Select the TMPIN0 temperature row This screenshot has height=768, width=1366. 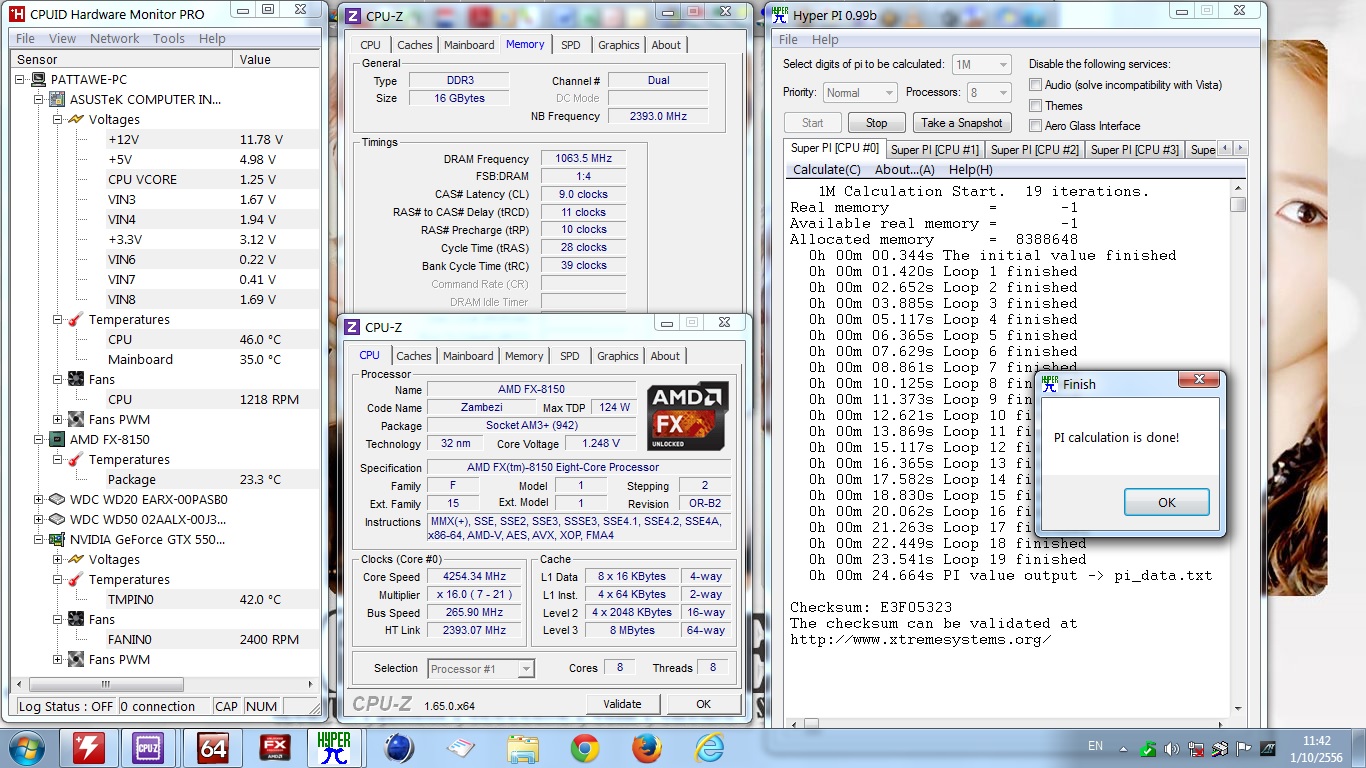pyautogui.click(x=212, y=600)
